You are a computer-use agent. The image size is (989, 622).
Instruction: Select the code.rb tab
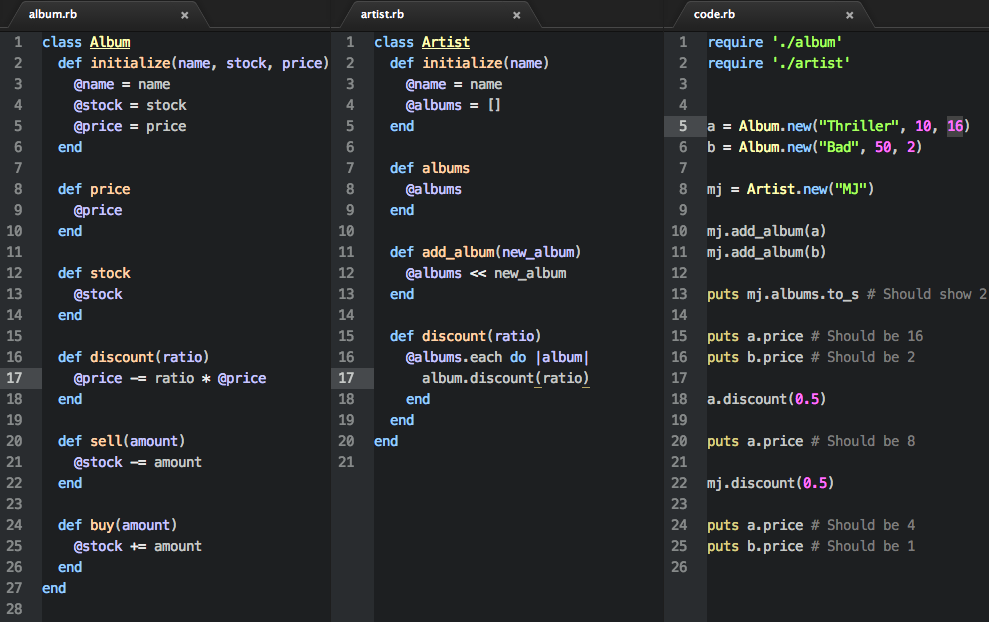pyautogui.click(x=714, y=14)
